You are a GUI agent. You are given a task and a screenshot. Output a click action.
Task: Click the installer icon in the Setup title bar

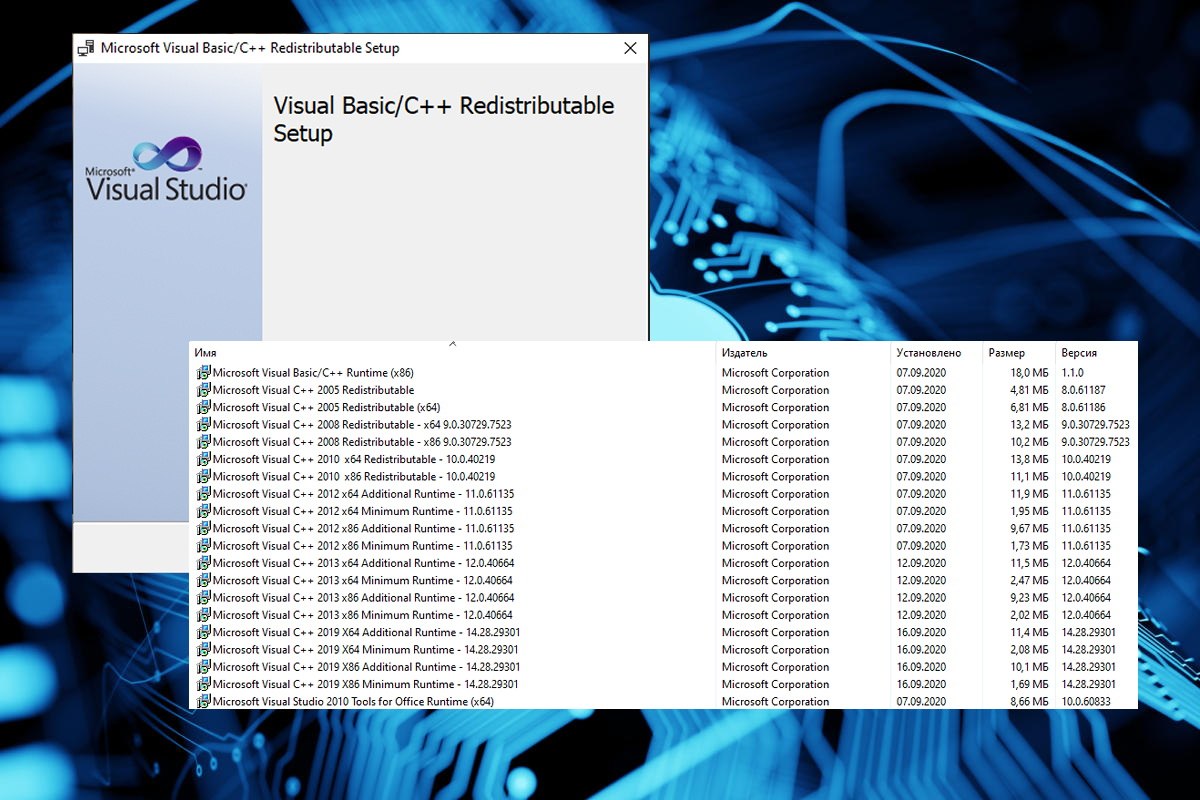point(86,48)
